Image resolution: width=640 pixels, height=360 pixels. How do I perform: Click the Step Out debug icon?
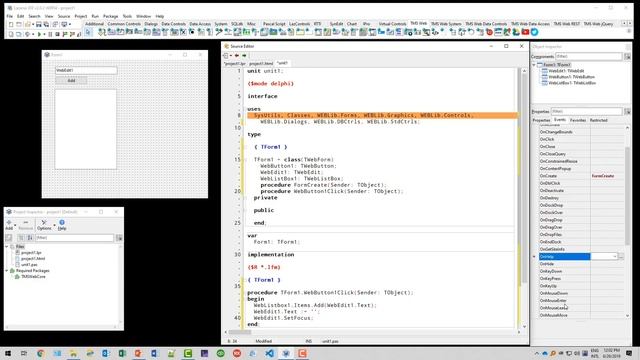[x=78, y=34]
